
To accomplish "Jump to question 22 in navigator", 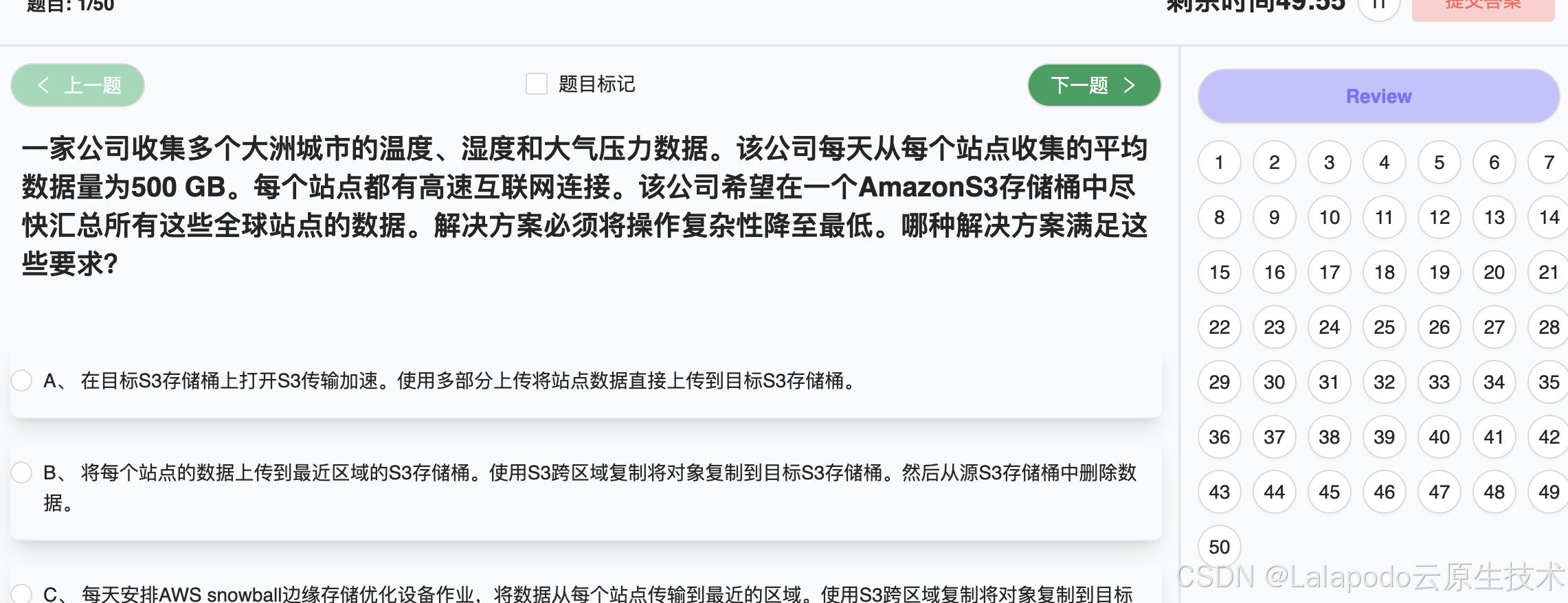I will [x=1219, y=327].
